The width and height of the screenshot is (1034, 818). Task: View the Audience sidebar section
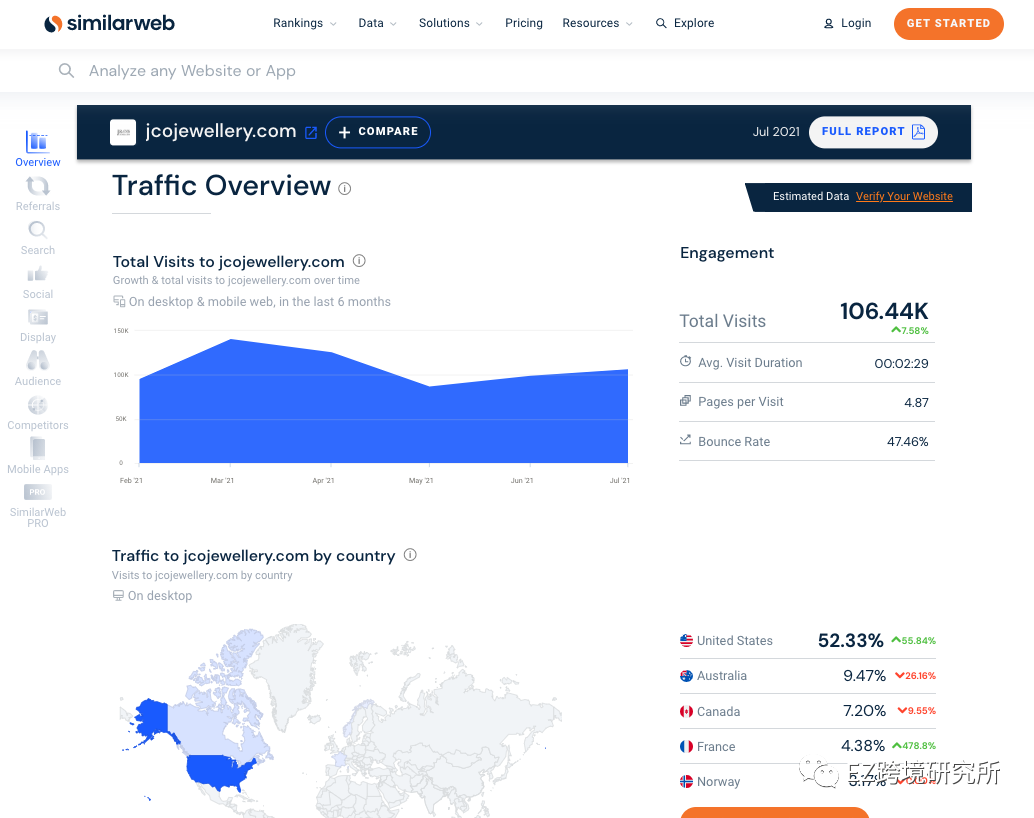(38, 369)
